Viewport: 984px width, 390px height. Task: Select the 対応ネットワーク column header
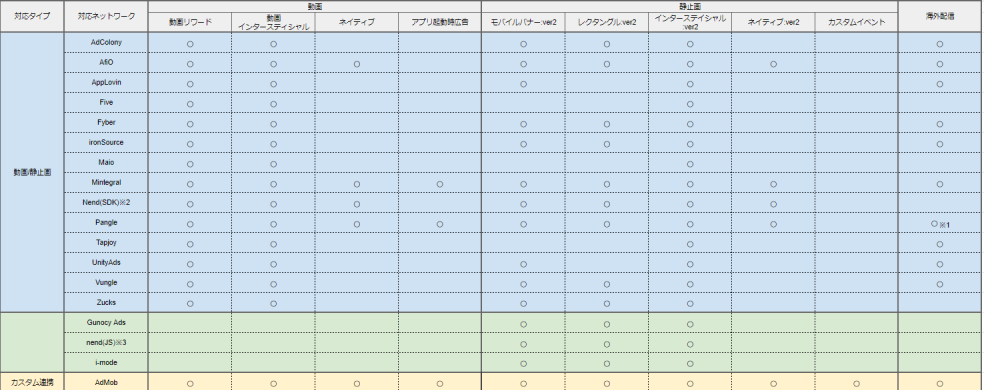pyautogui.click(x=106, y=16)
